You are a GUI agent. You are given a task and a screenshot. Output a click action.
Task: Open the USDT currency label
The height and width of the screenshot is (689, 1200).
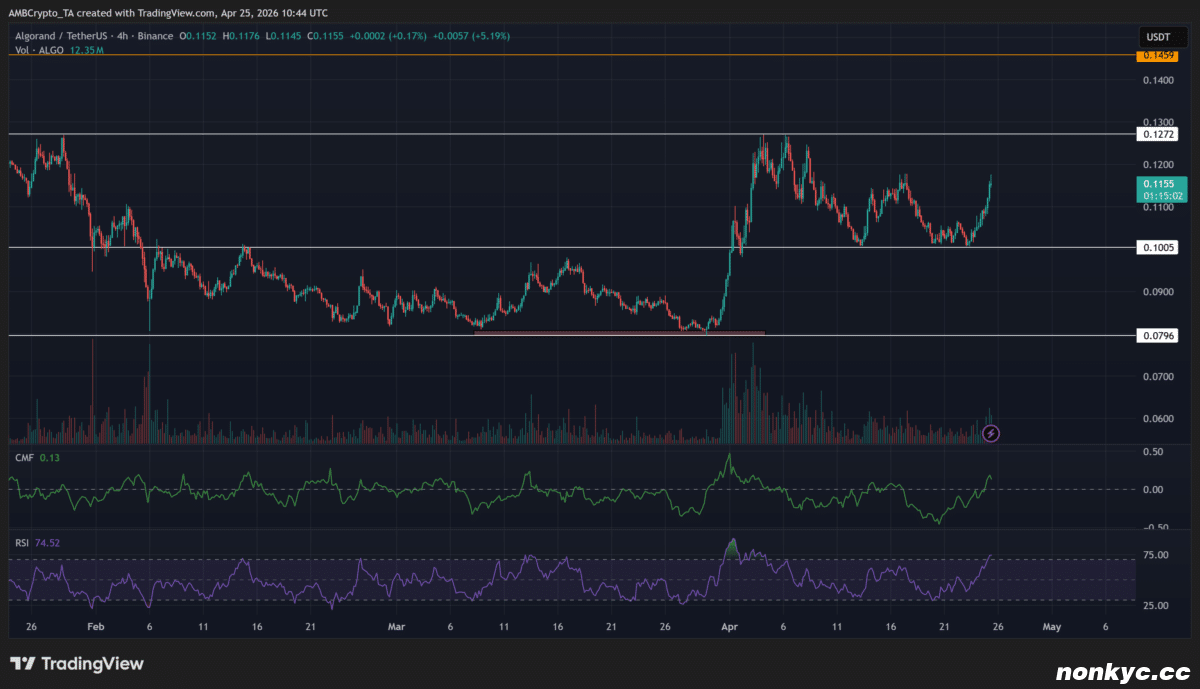coord(1156,37)
